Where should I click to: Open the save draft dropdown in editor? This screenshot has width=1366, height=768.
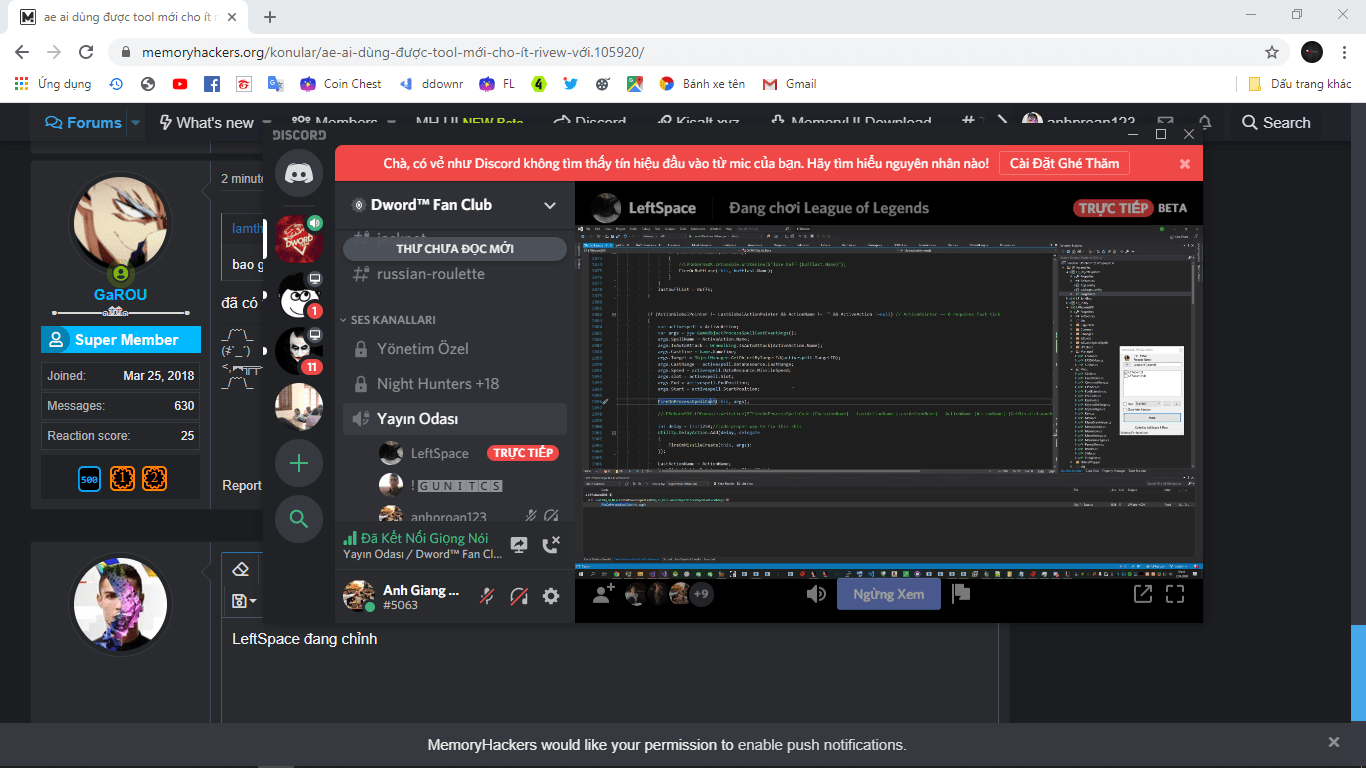pyautogui.click(x=244, y=600)
